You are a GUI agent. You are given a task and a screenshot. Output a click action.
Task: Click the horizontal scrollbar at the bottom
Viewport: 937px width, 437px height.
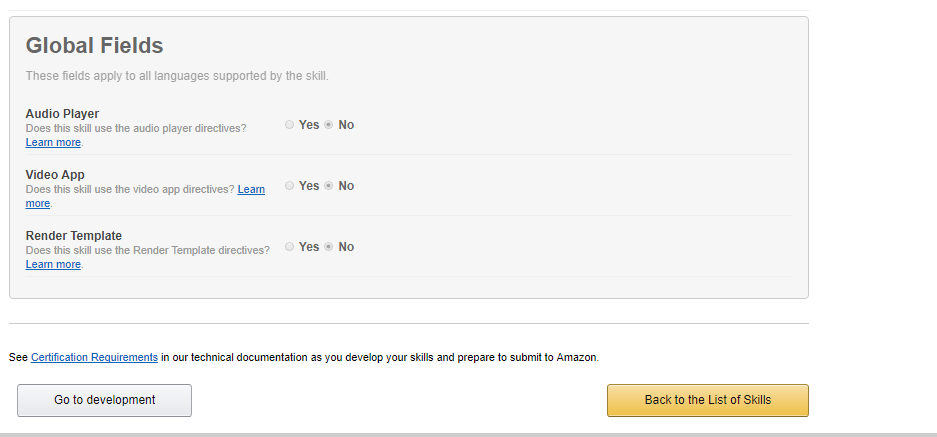468,435
